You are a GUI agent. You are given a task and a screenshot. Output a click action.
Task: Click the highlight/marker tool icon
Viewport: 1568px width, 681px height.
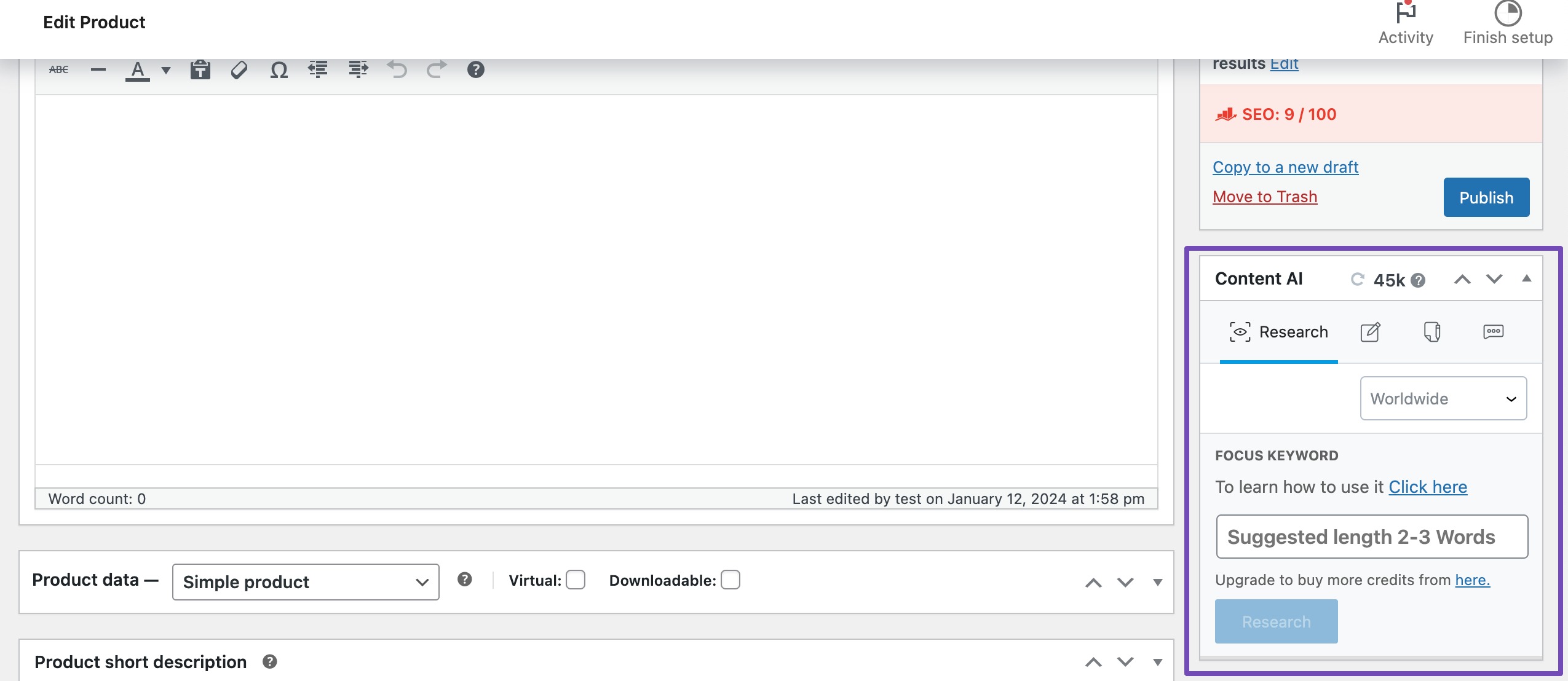[238, 69]
